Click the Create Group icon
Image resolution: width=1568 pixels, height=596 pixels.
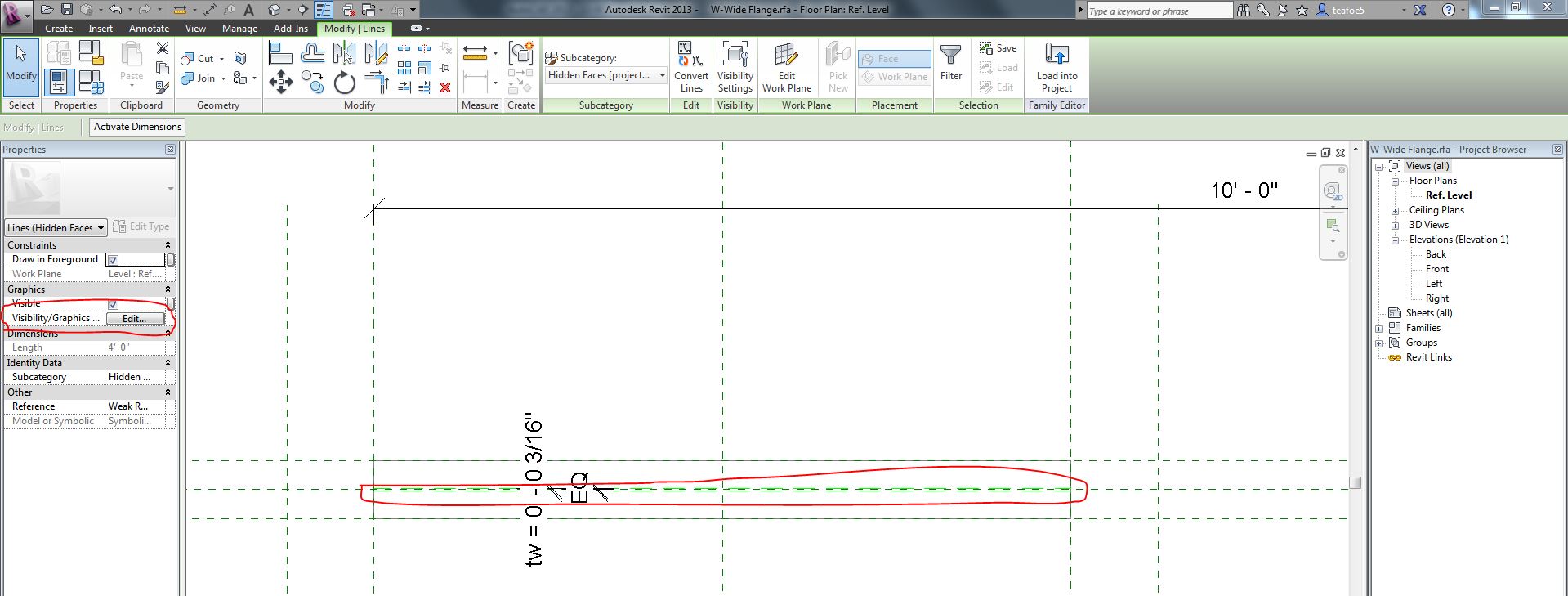pyautogui.click(x=520, y=53)
